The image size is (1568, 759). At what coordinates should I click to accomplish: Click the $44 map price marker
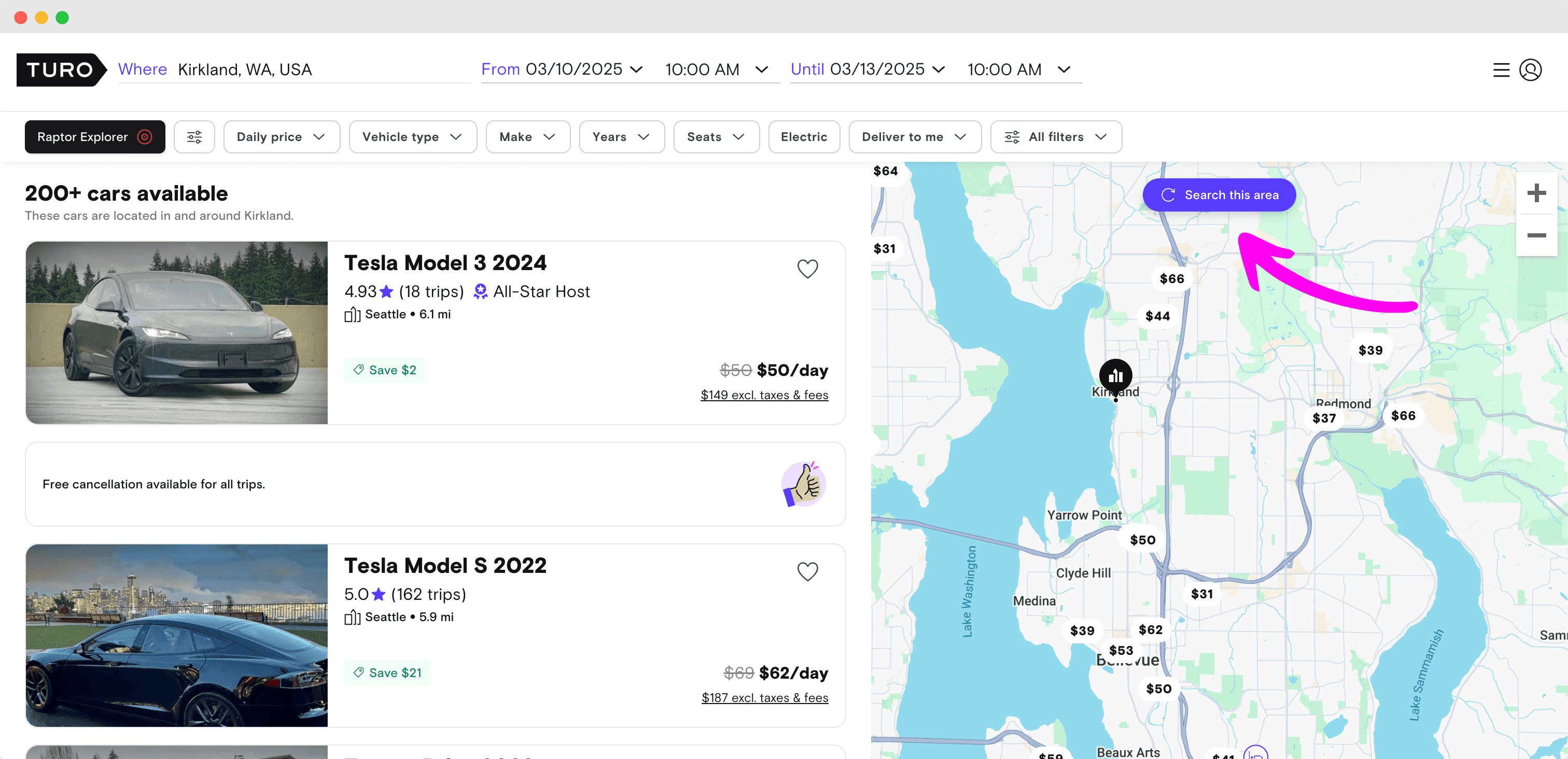point(1157,316)
